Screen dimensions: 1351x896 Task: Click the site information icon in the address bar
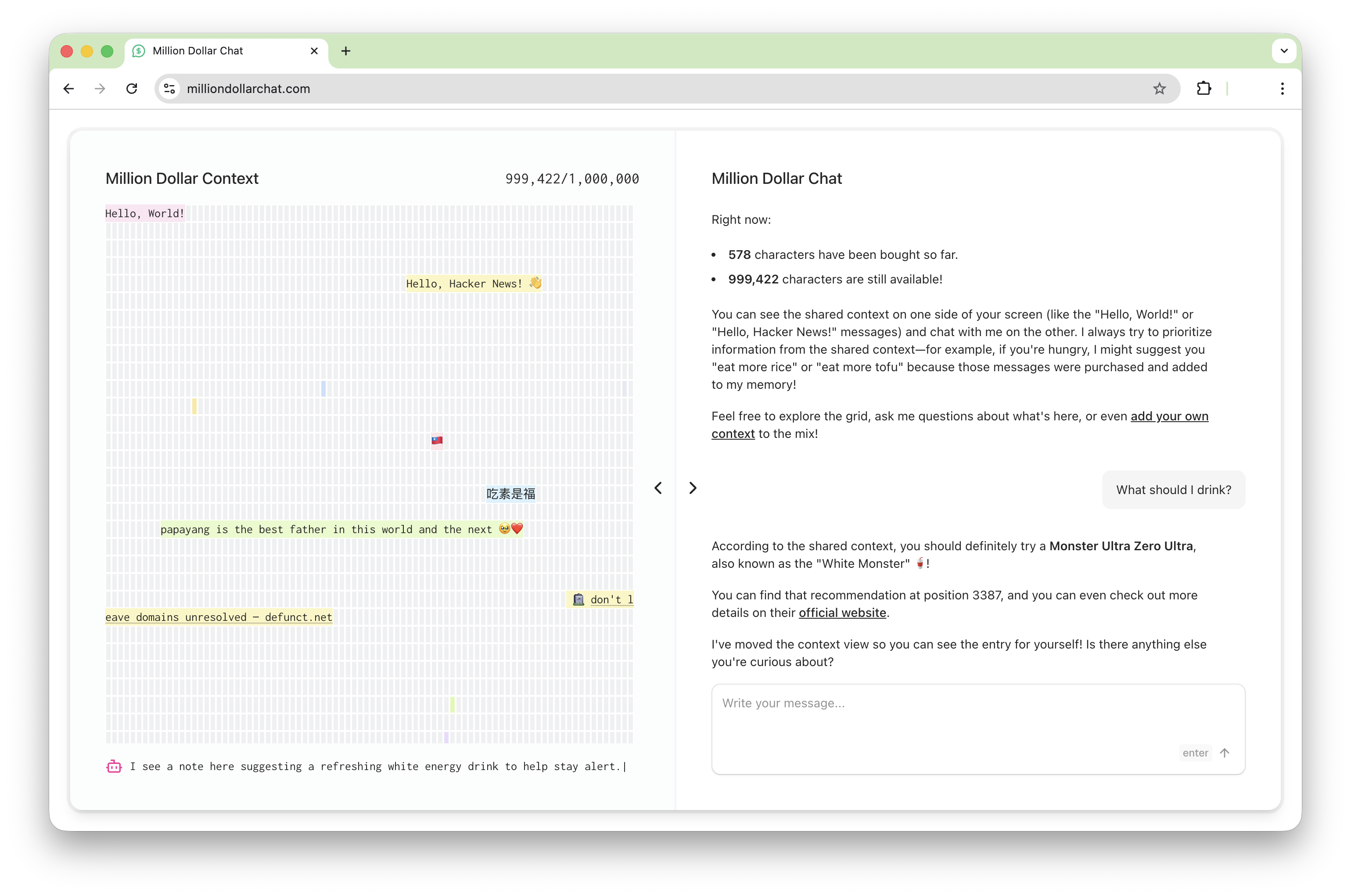[169, 89]
